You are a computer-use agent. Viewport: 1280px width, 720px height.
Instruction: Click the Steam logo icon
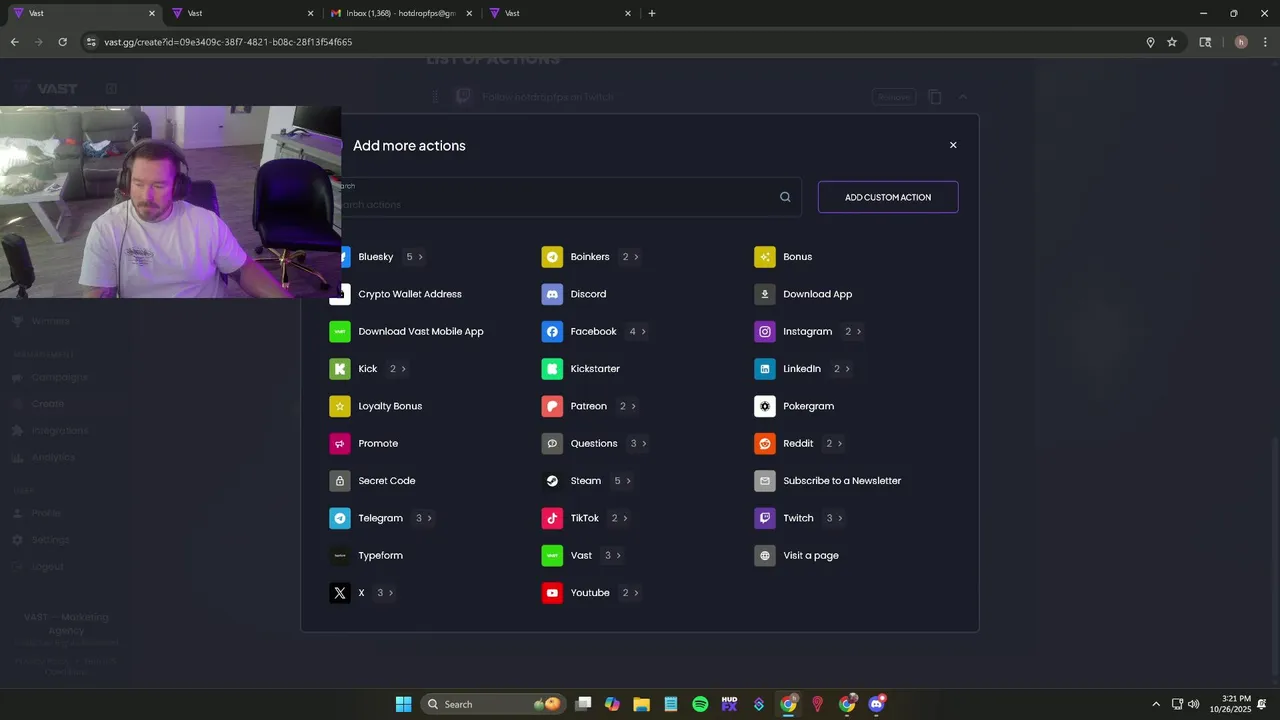point(552,481)
